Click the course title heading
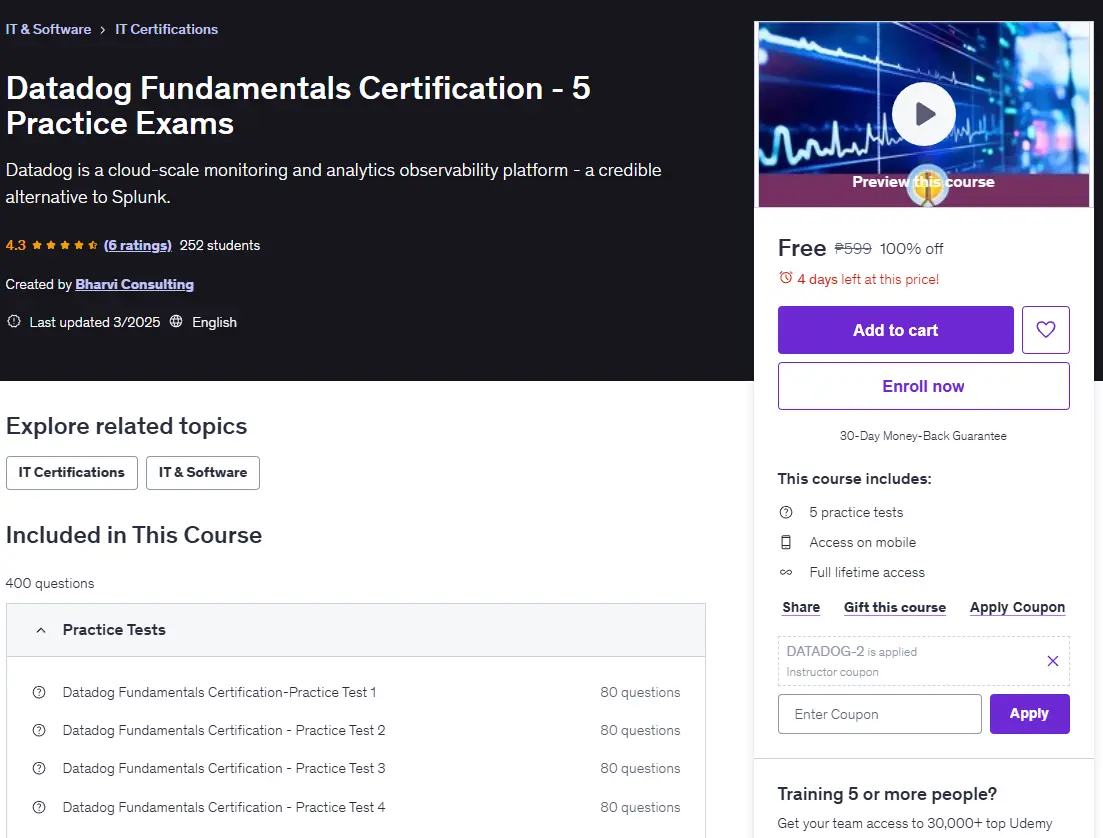 pos(298,106)
